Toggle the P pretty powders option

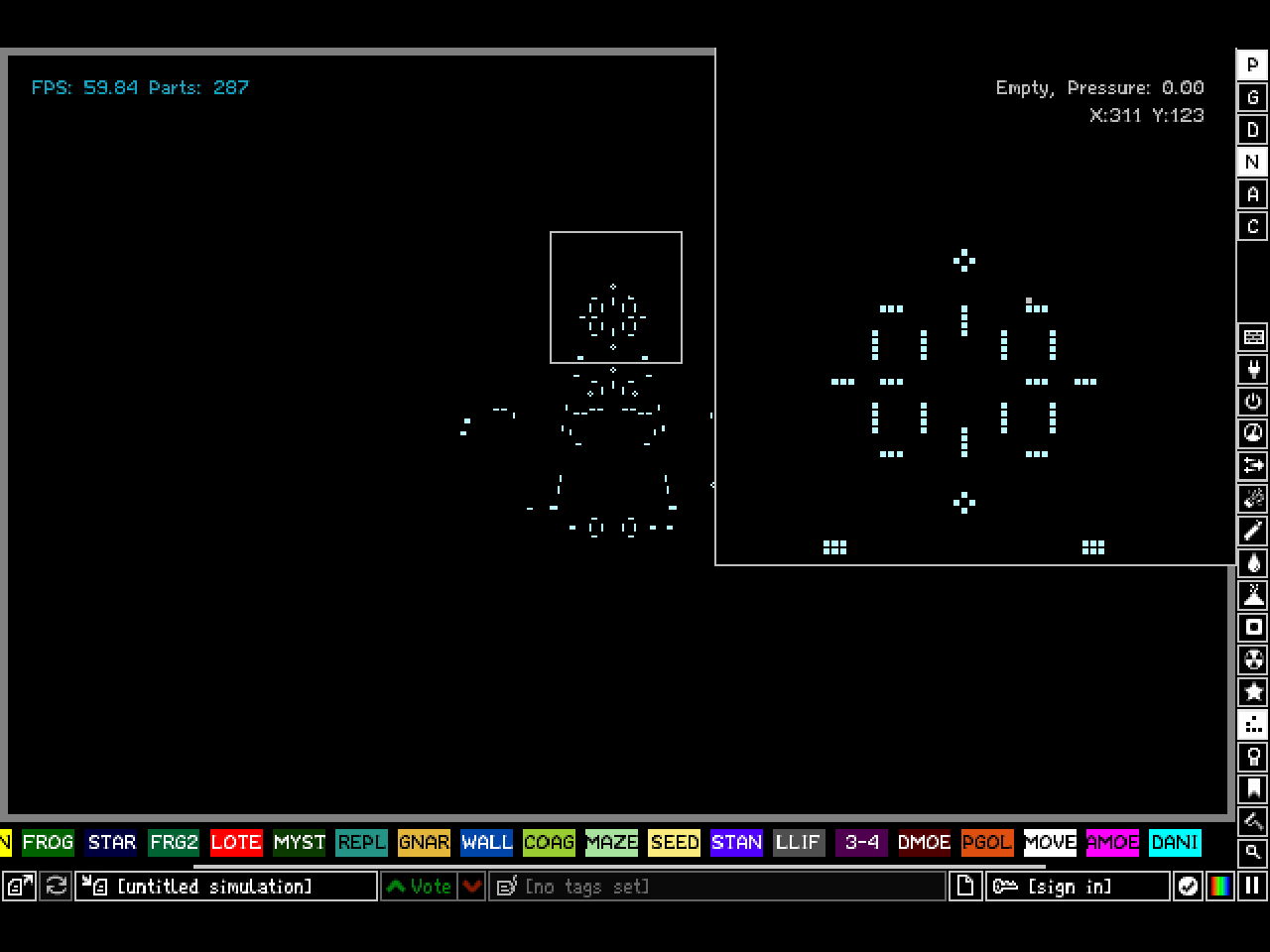(x=1252, y=64)
